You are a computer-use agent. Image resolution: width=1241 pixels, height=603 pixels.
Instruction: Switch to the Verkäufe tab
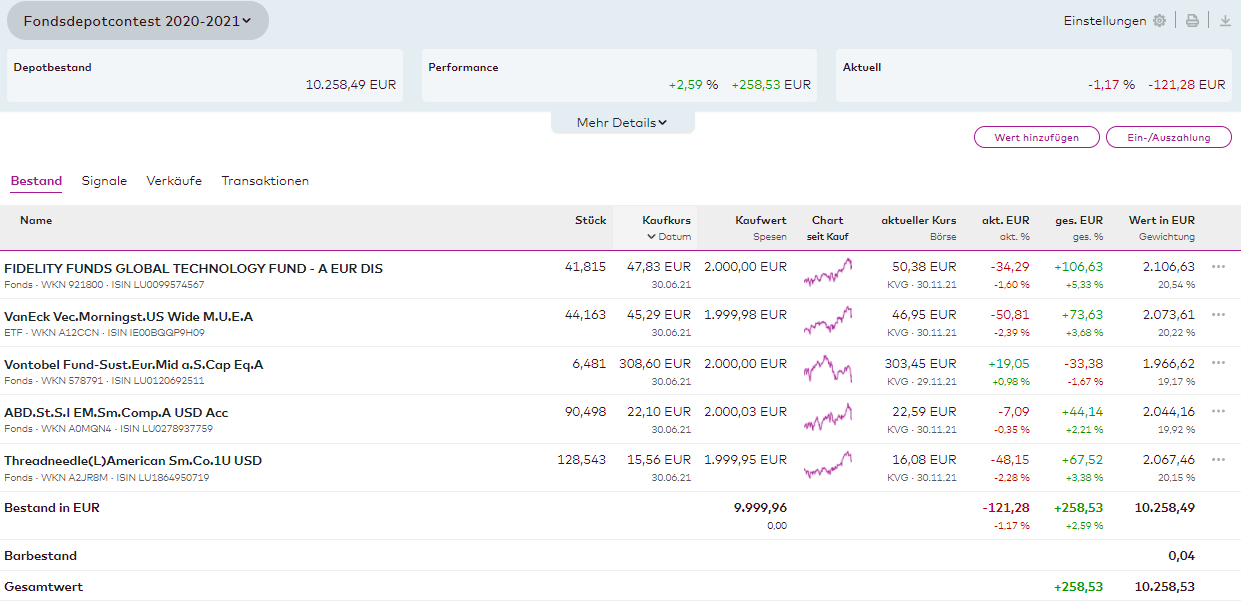tap(174, 181)
